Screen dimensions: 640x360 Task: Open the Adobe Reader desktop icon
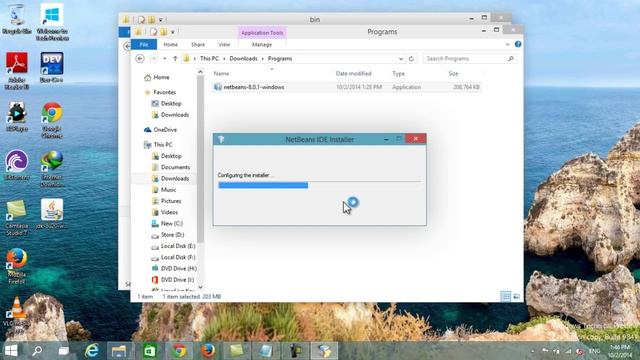pos(17,70)
